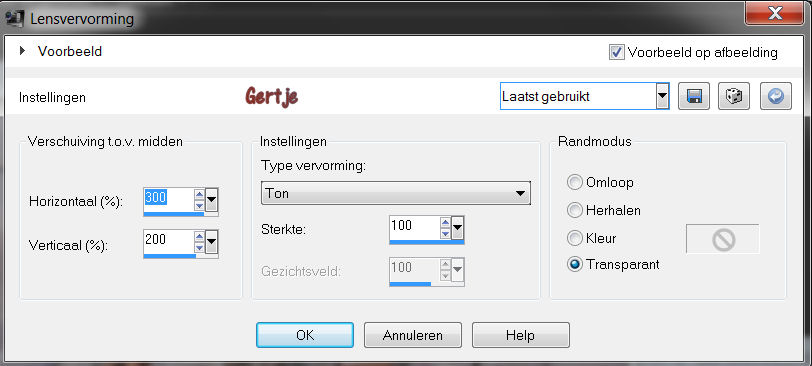Click the Randmodus group label
This screenshot has height=366, width=812.
tap(595, 141)
